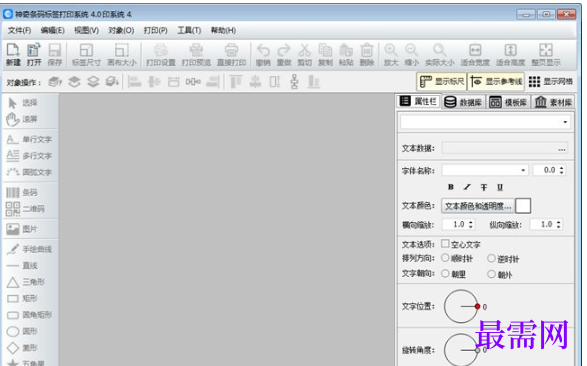This screenshot has width=587, height=366.
Task: Select the 选择 selection arrow tool
Action: 22,103
